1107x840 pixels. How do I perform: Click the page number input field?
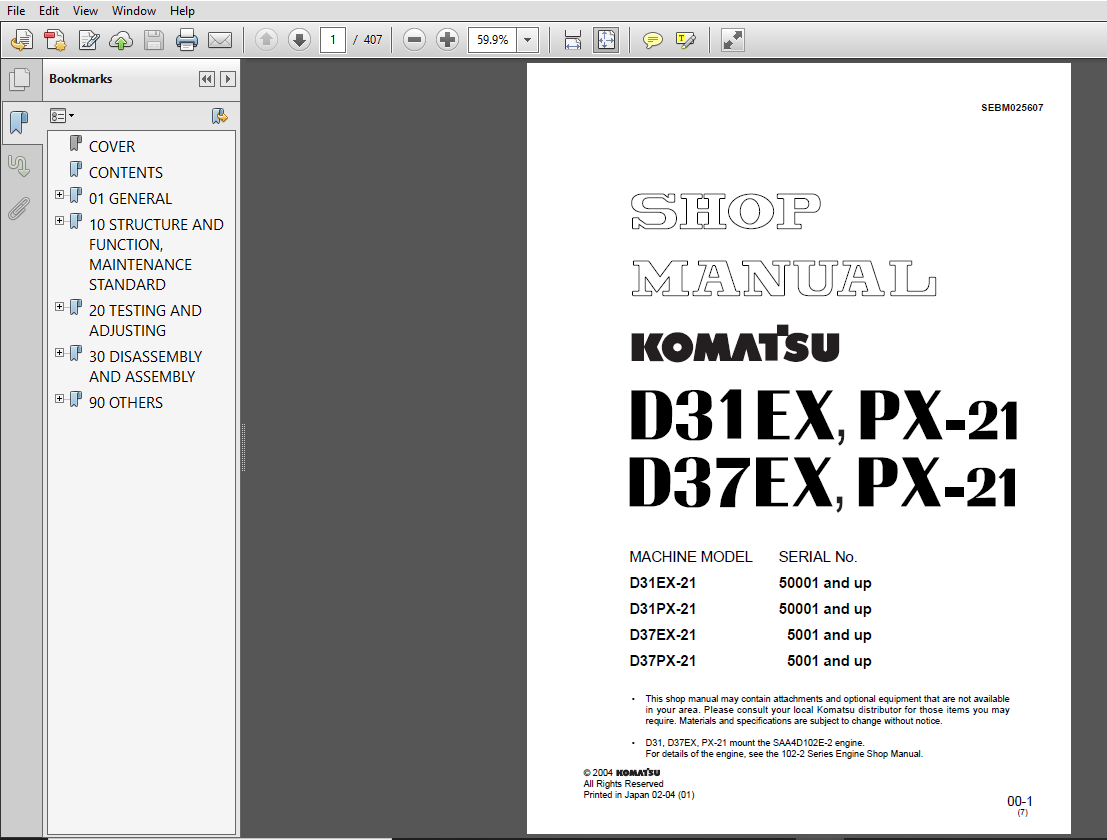point(333,40)
